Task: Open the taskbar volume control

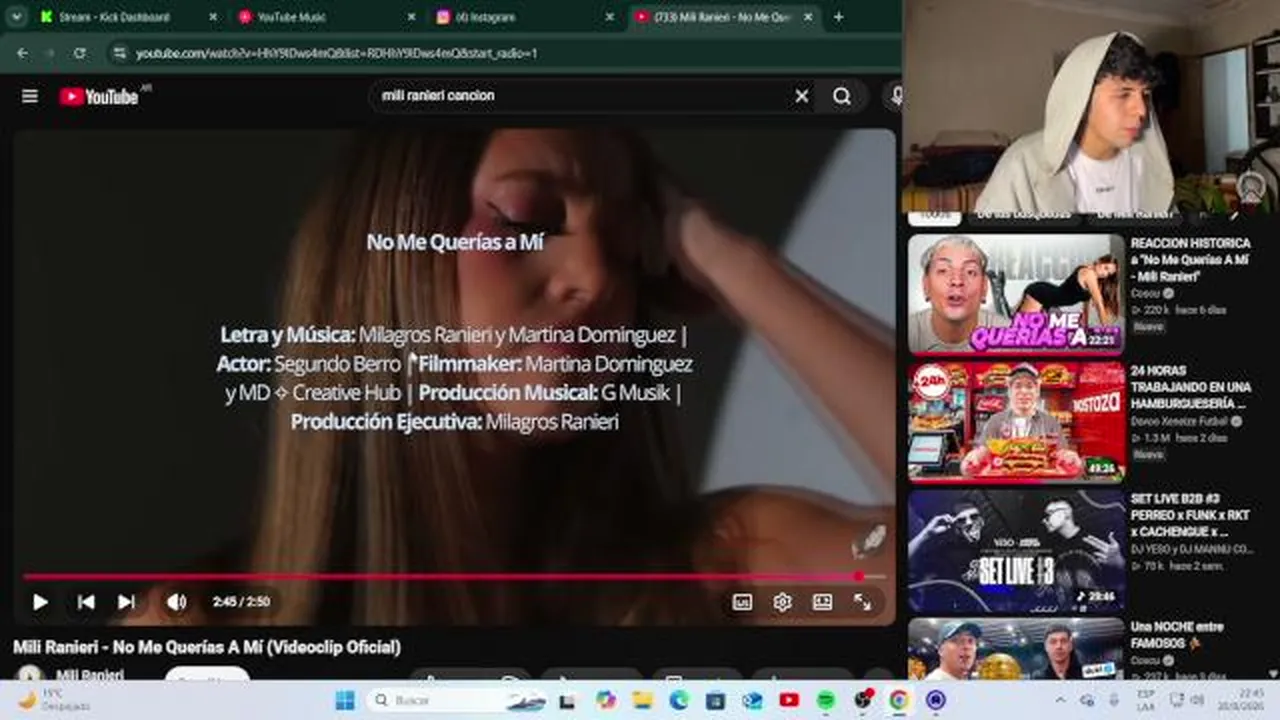Action: pos(1198,700)
